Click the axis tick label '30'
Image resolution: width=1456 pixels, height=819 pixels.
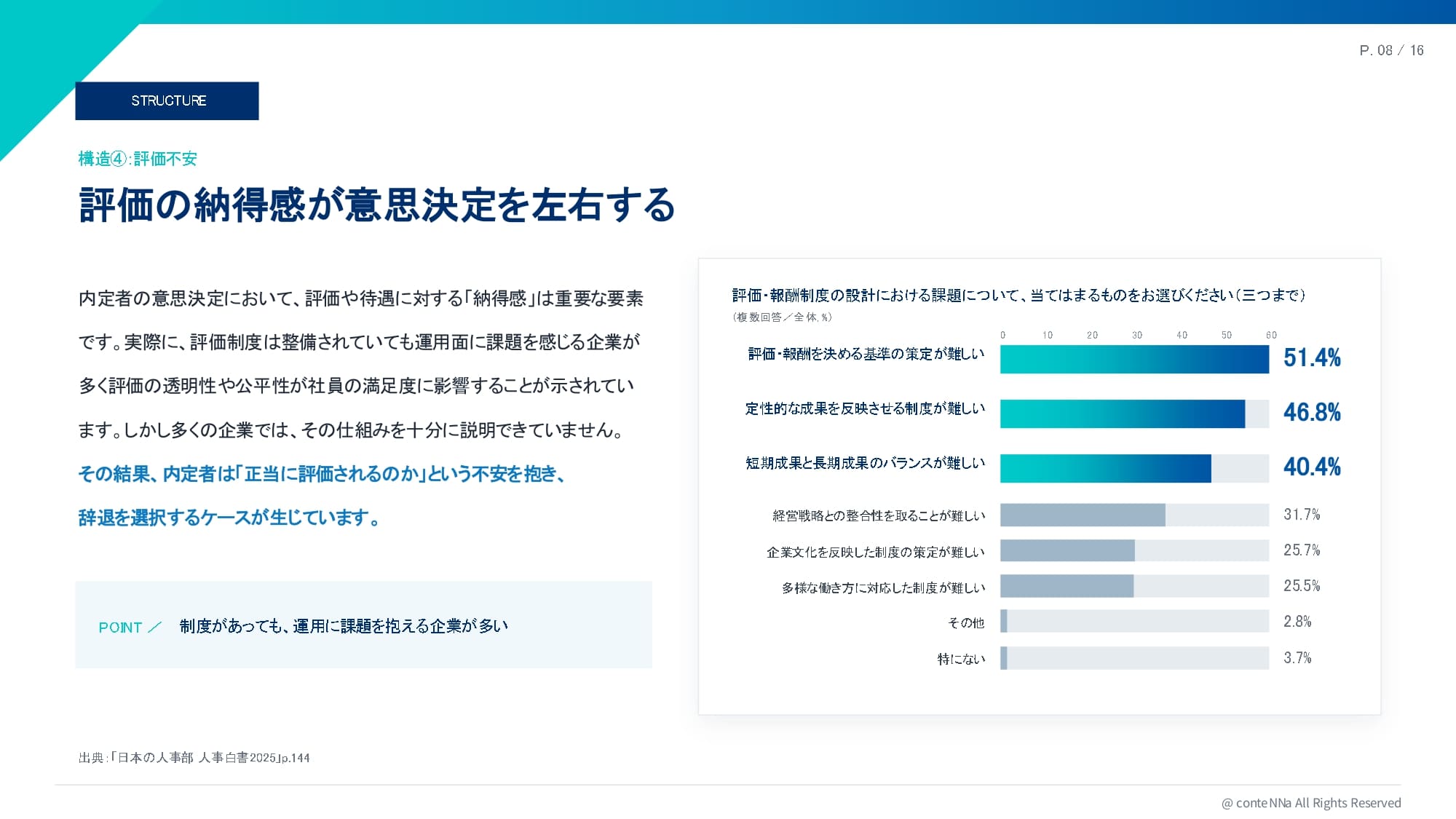tap(1137, 335)
